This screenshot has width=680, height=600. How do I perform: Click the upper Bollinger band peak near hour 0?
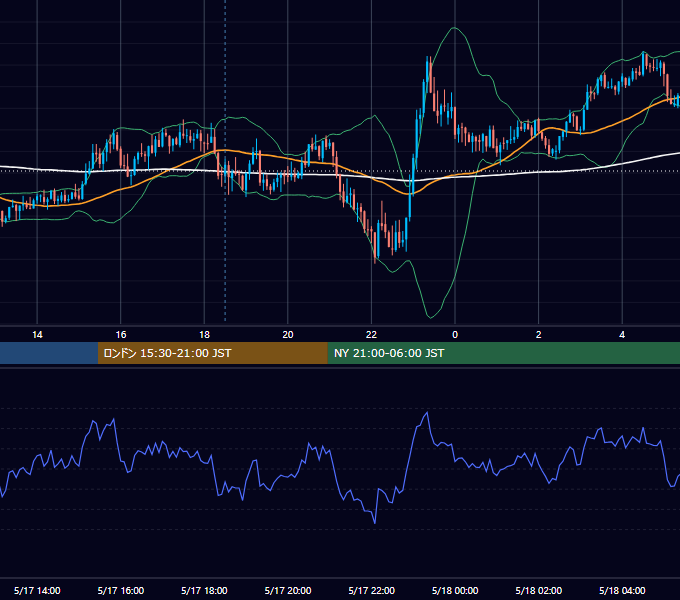(454, 28)
